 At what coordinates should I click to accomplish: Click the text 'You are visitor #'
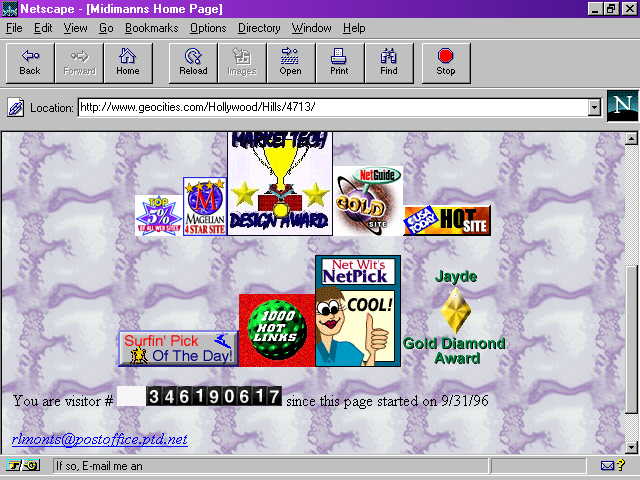[x=63, y=401]
